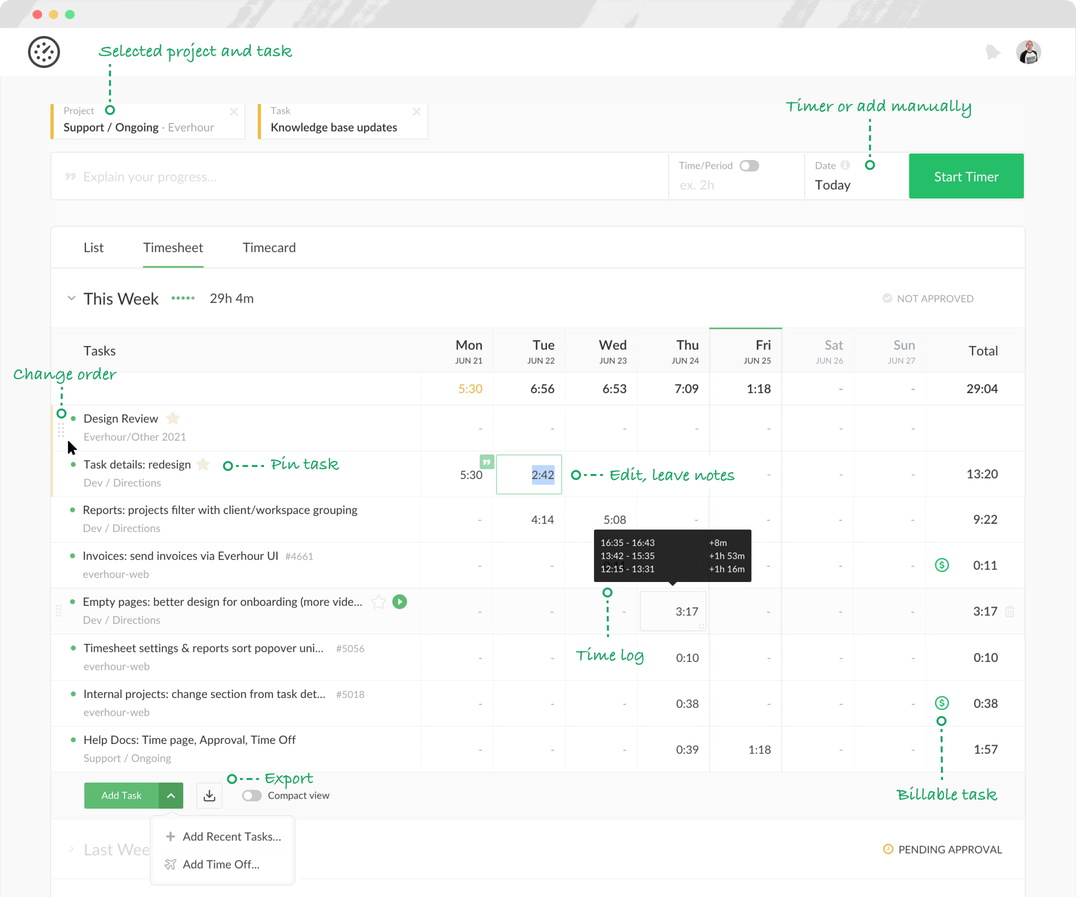Expand the Last Week section

point(70,849)
